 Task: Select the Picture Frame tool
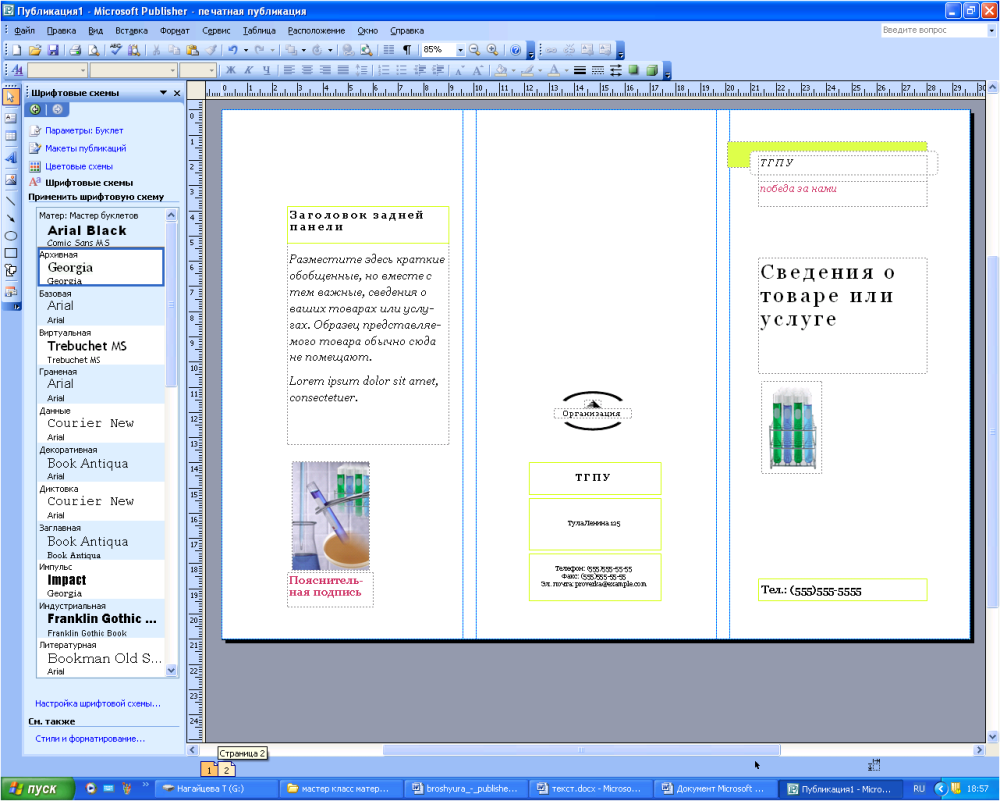point(11,180)
